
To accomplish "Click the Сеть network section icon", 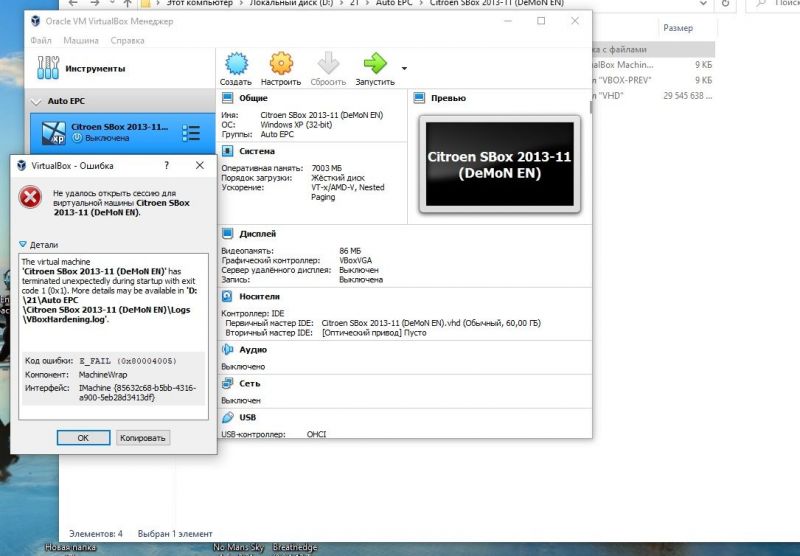I will pyautogui.click(x=228, y=383).
